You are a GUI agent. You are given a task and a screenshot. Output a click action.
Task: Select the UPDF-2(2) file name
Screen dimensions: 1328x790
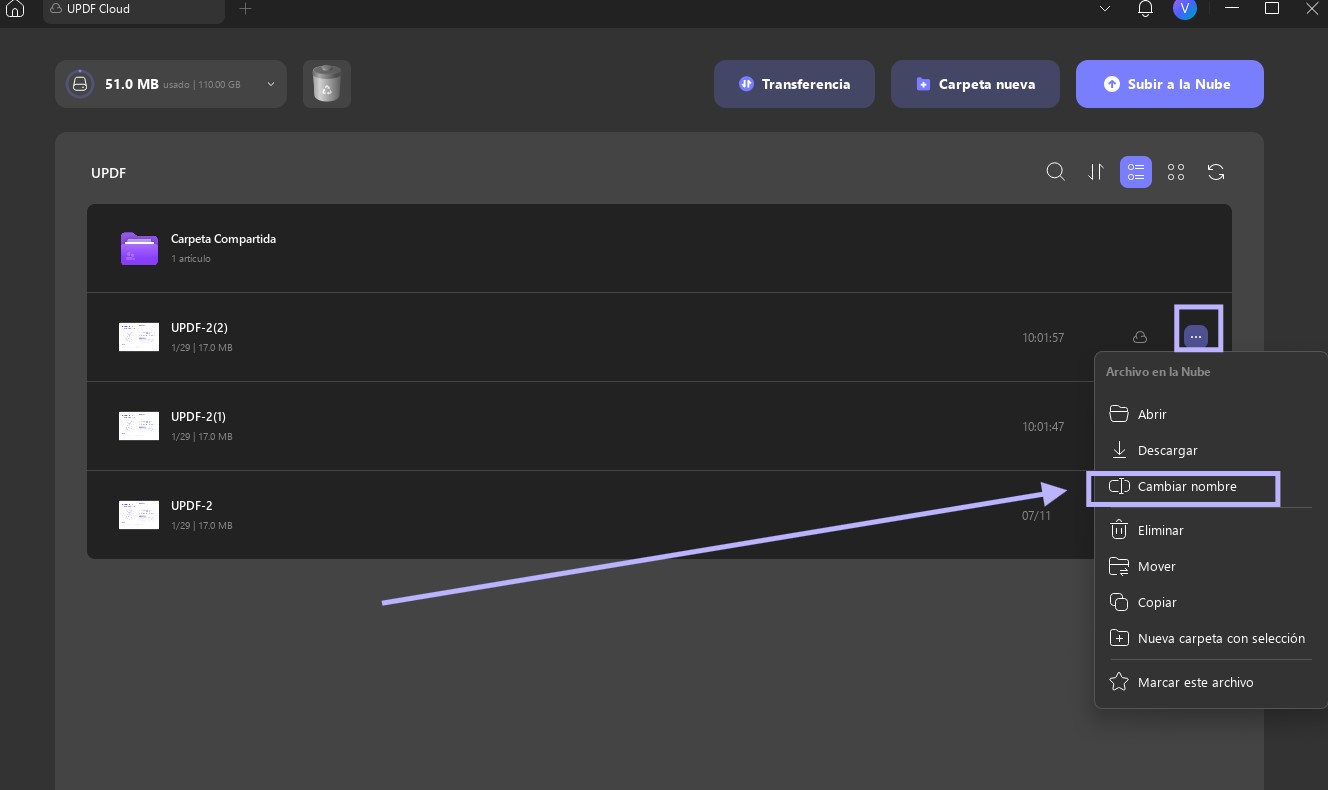pos(199,328)
